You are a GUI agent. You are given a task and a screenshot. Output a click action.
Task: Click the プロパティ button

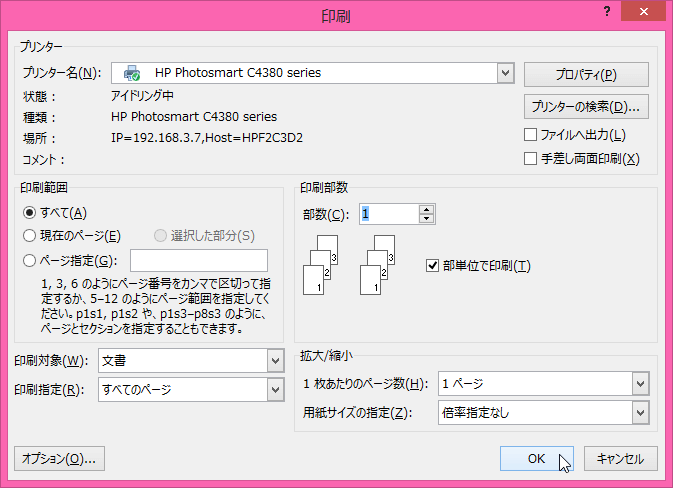tap(586, 75)
